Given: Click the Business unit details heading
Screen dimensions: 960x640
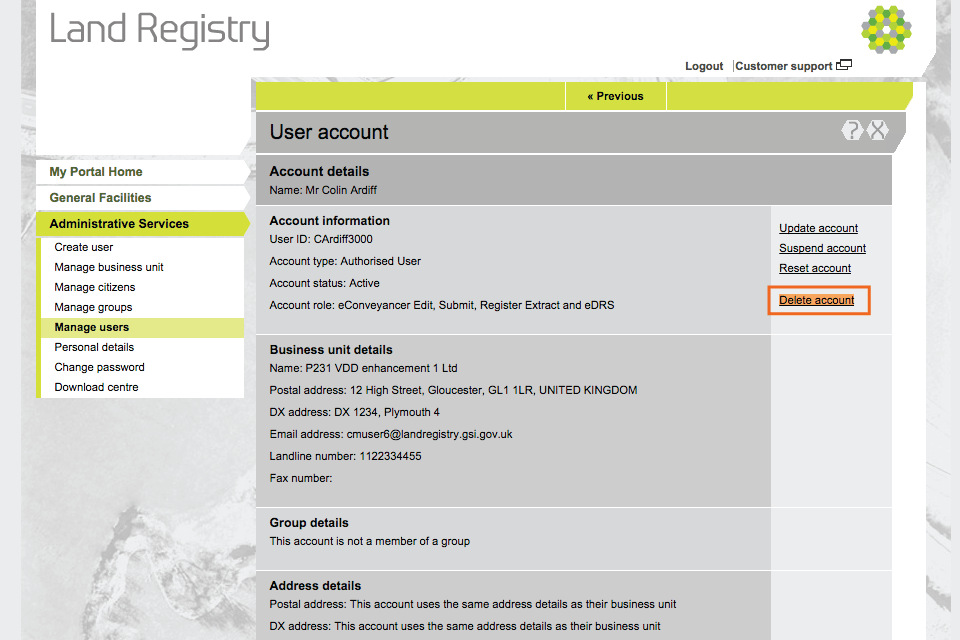Looking at the screenshot, I should [x=331, y=350].
